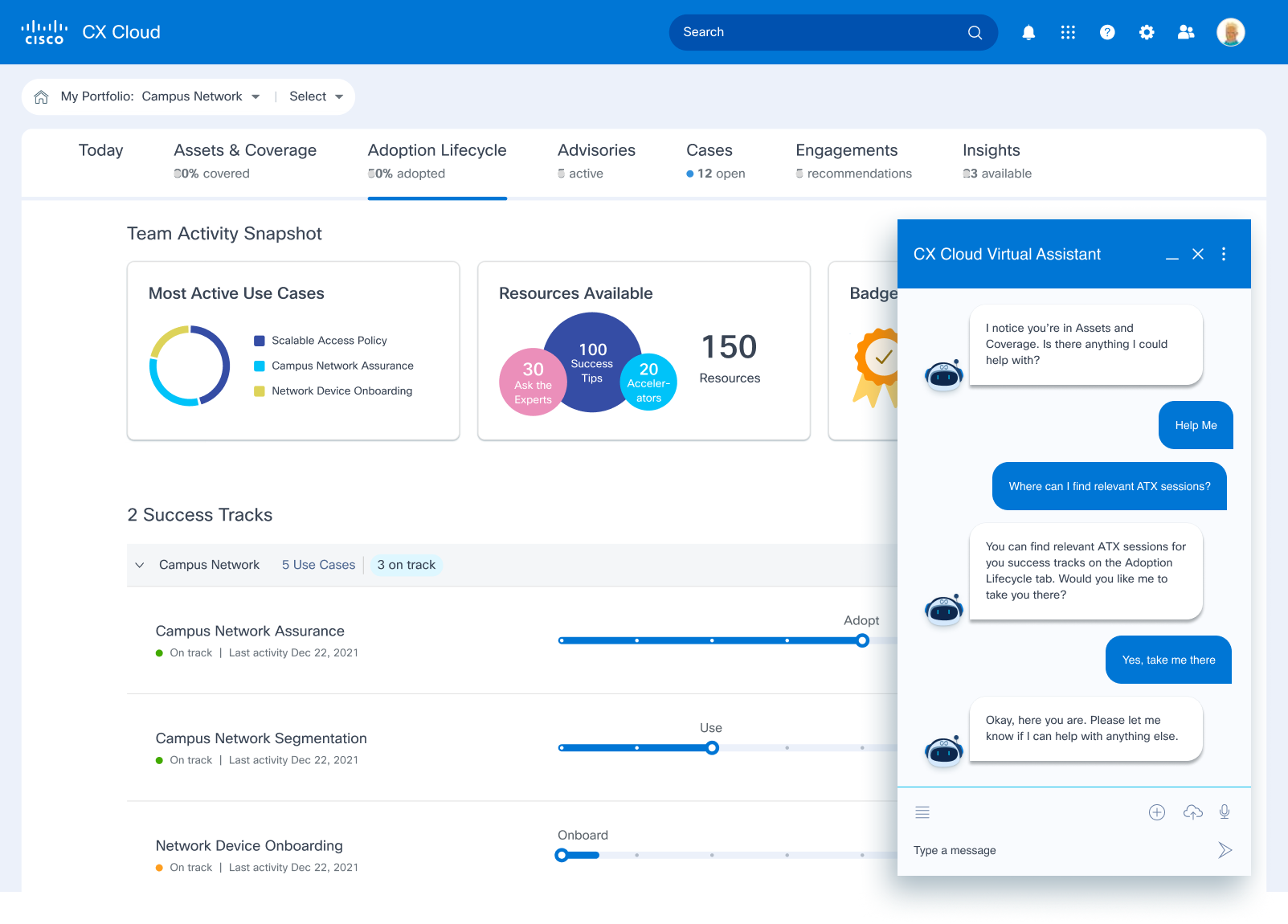Click the Team Activity Snapshot heading
The image size is (1288, 924).
[224, 234]
